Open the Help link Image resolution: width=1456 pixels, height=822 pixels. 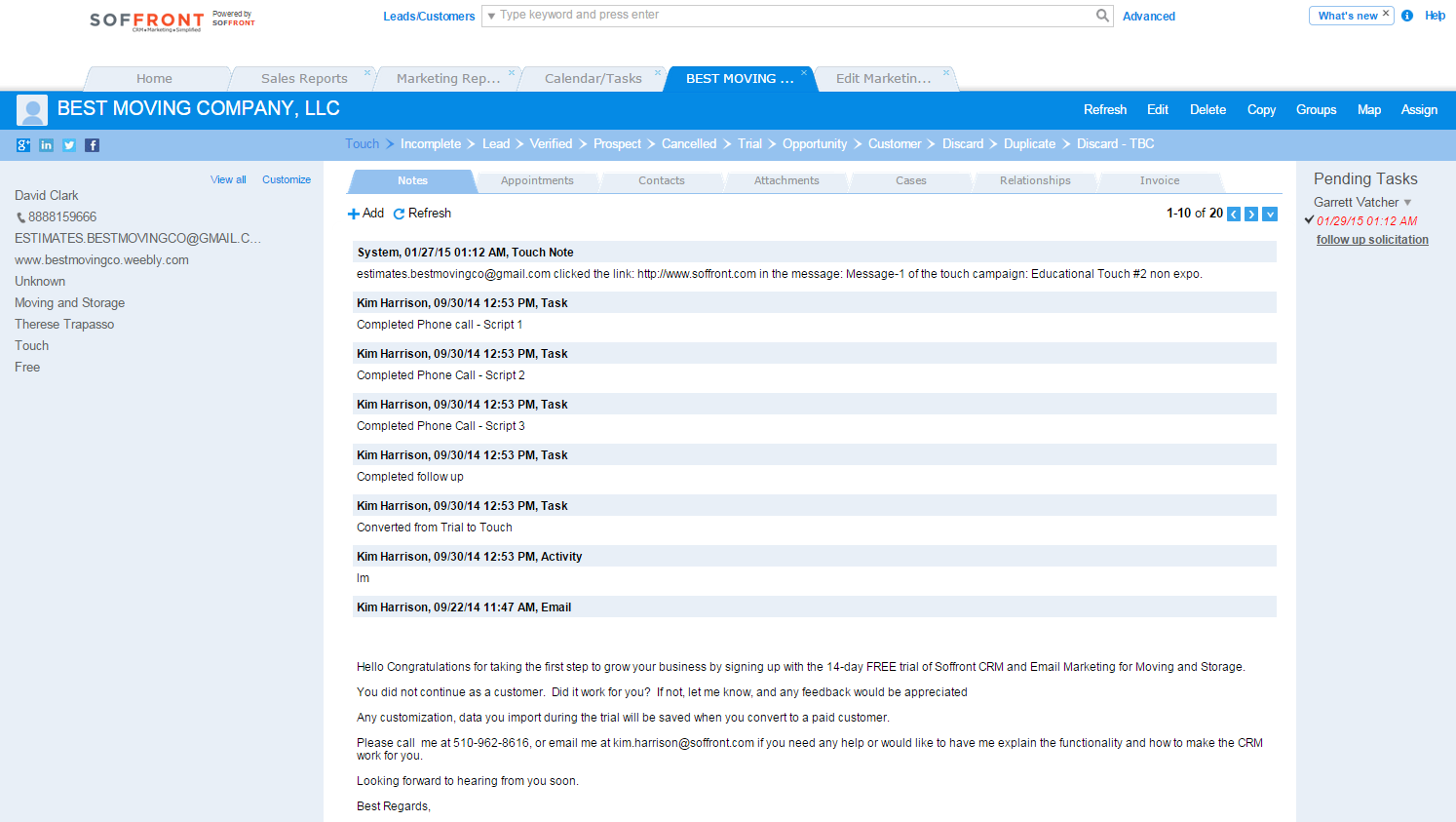[x=1435, y=16]
